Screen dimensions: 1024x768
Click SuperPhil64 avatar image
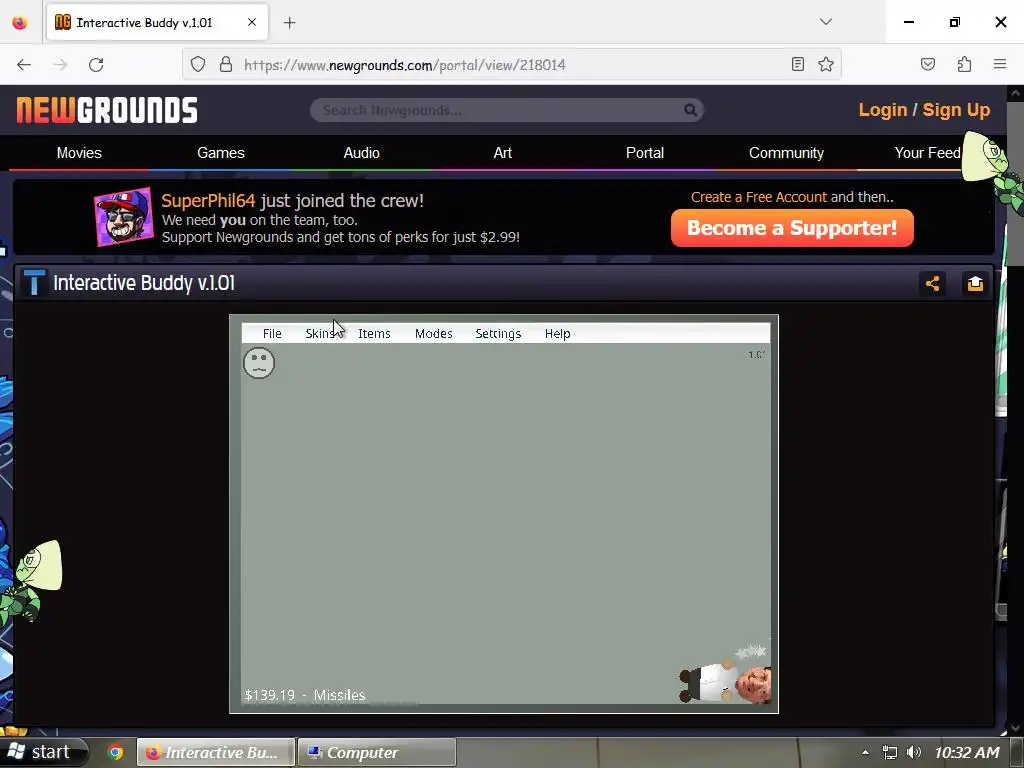pos(123,217)
